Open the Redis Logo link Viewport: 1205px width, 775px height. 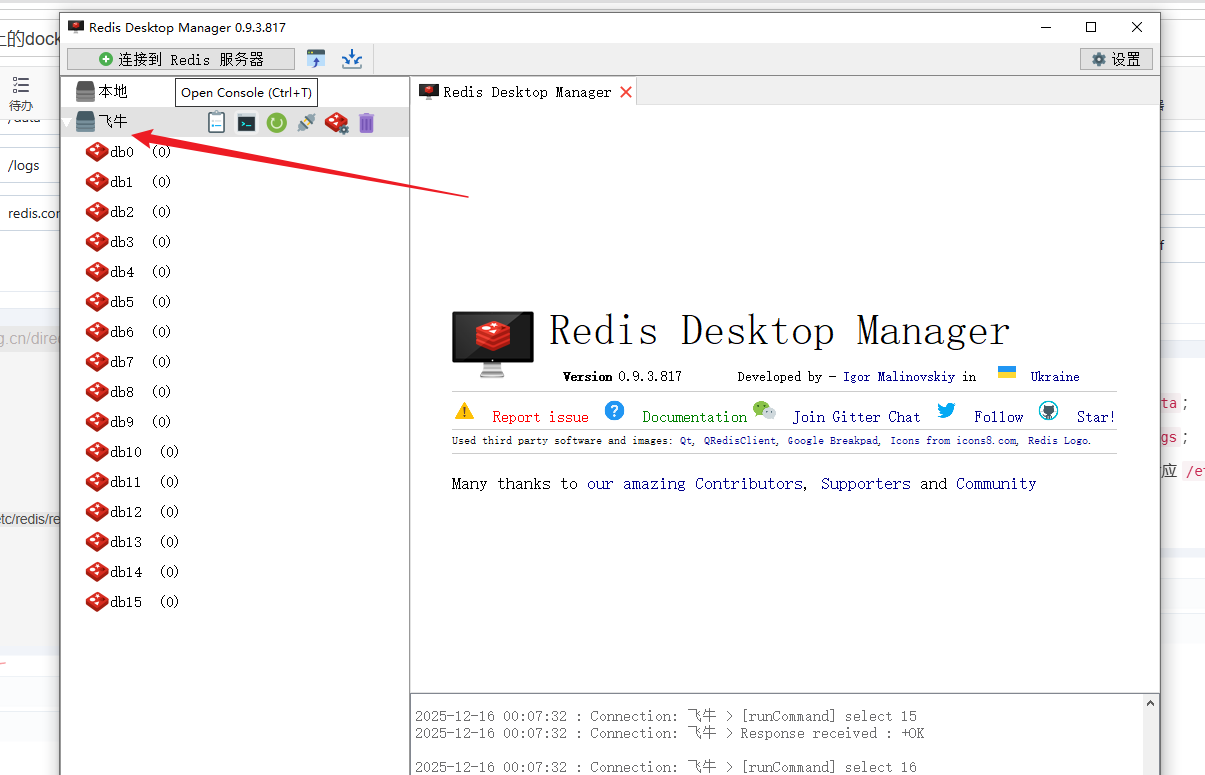click(1059, 441)
